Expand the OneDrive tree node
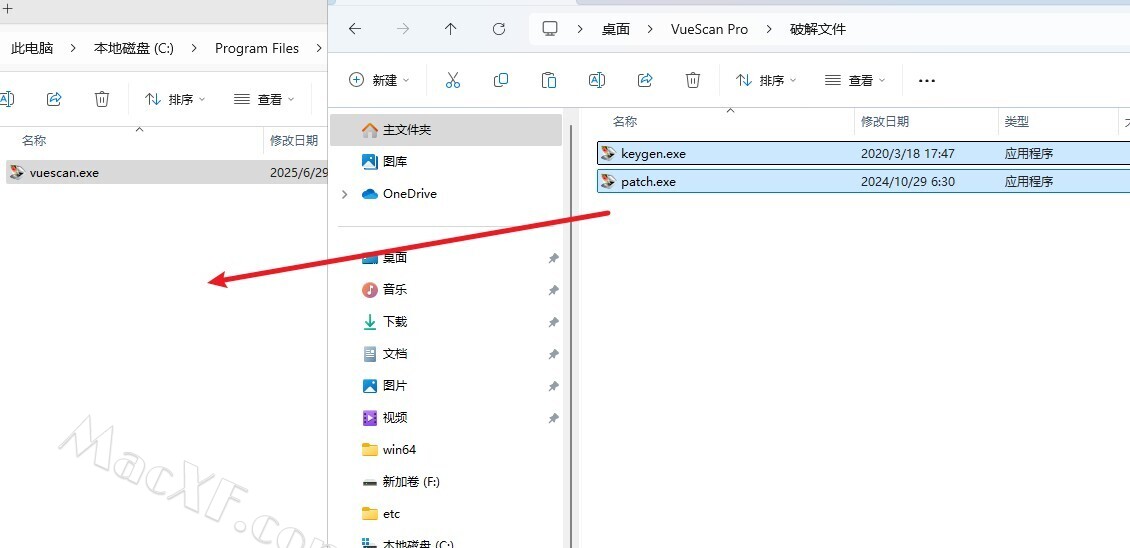Viewport: 1130px width, 548px height. point(344,194)
